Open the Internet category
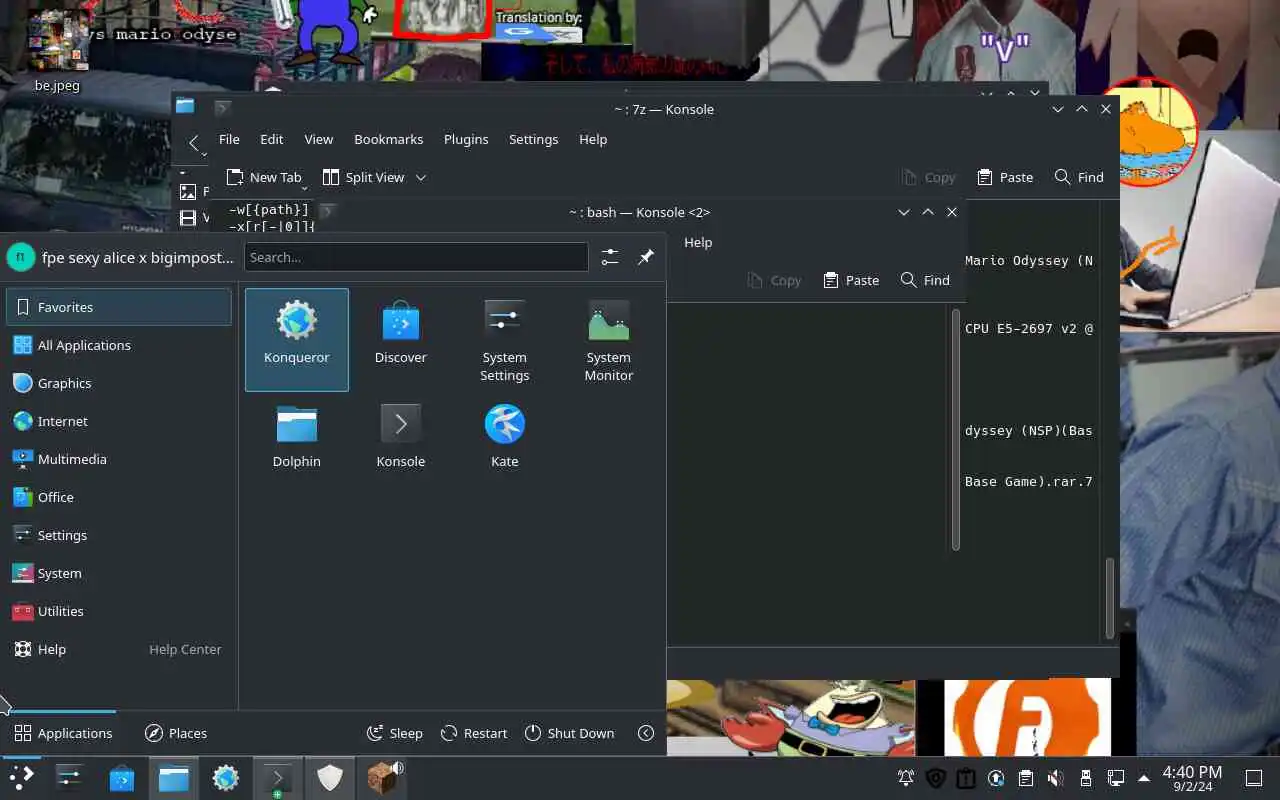 [119, 421]
